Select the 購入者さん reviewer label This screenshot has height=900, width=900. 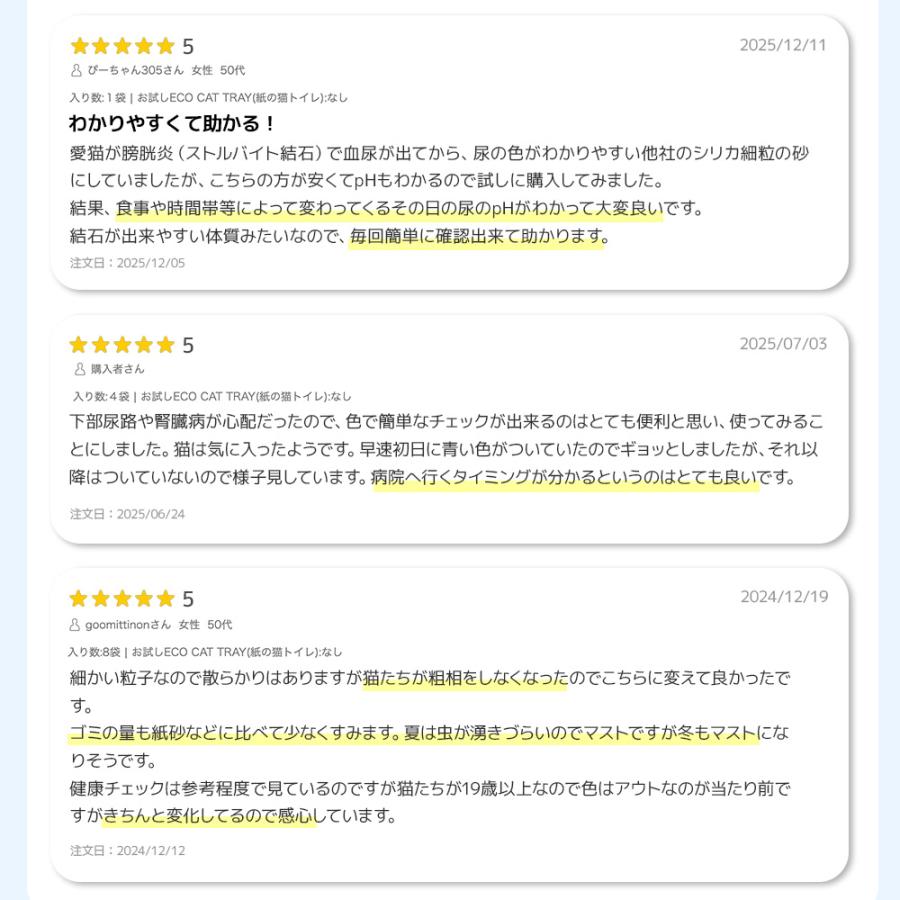(x=118, y=369)
